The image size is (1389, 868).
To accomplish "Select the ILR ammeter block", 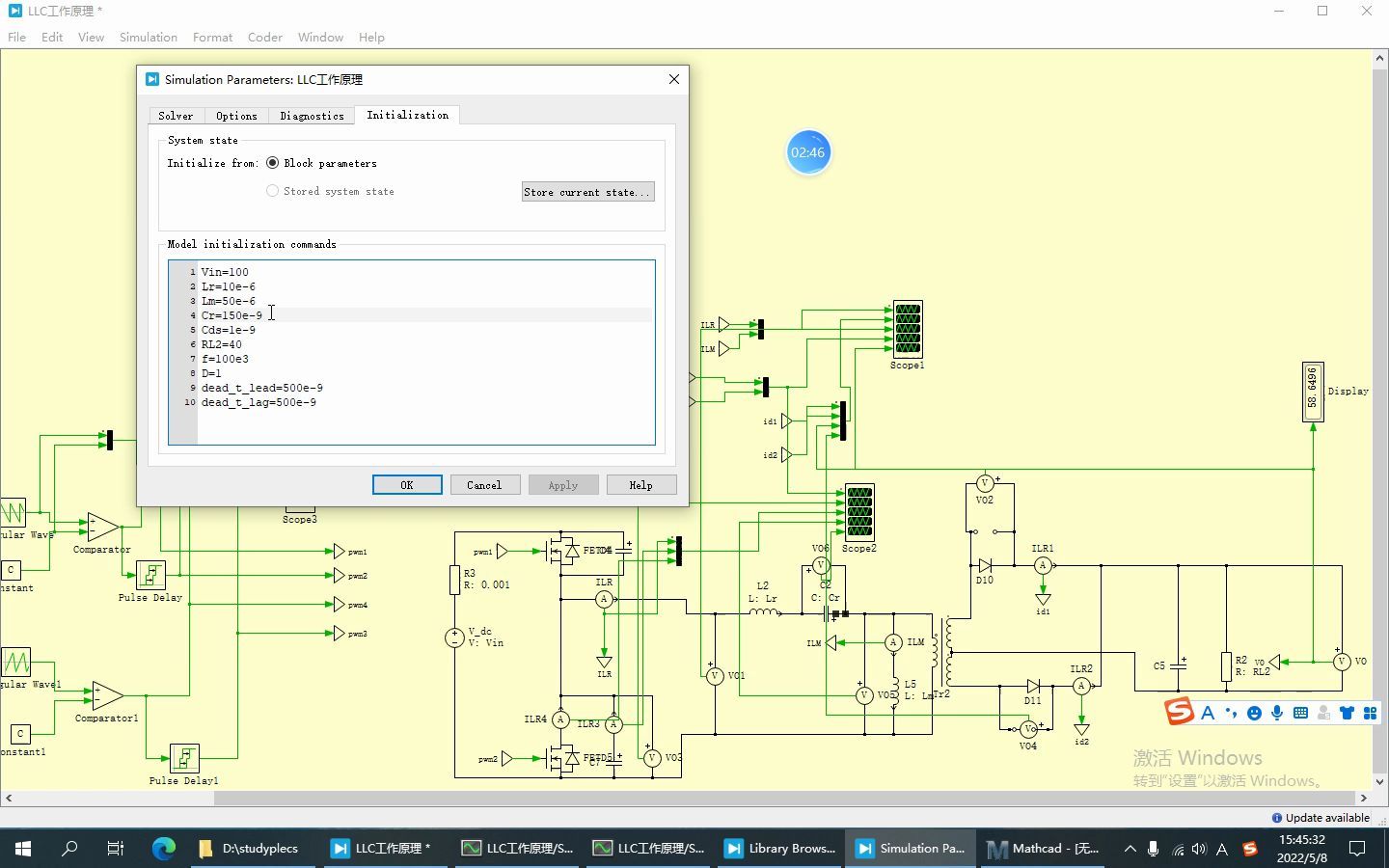I will tap(604, 599).
